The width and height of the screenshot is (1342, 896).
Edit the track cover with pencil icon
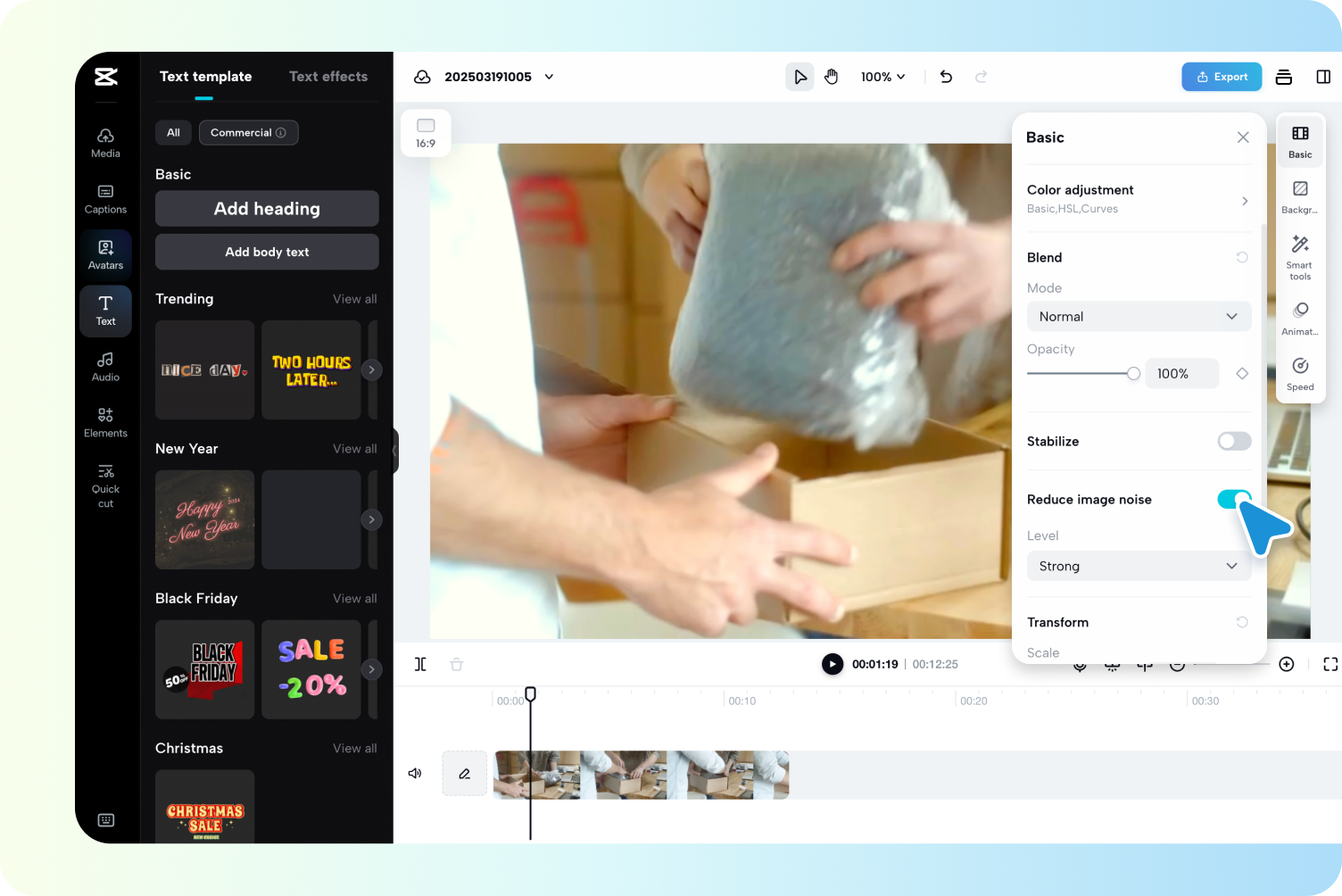[465, 774]
